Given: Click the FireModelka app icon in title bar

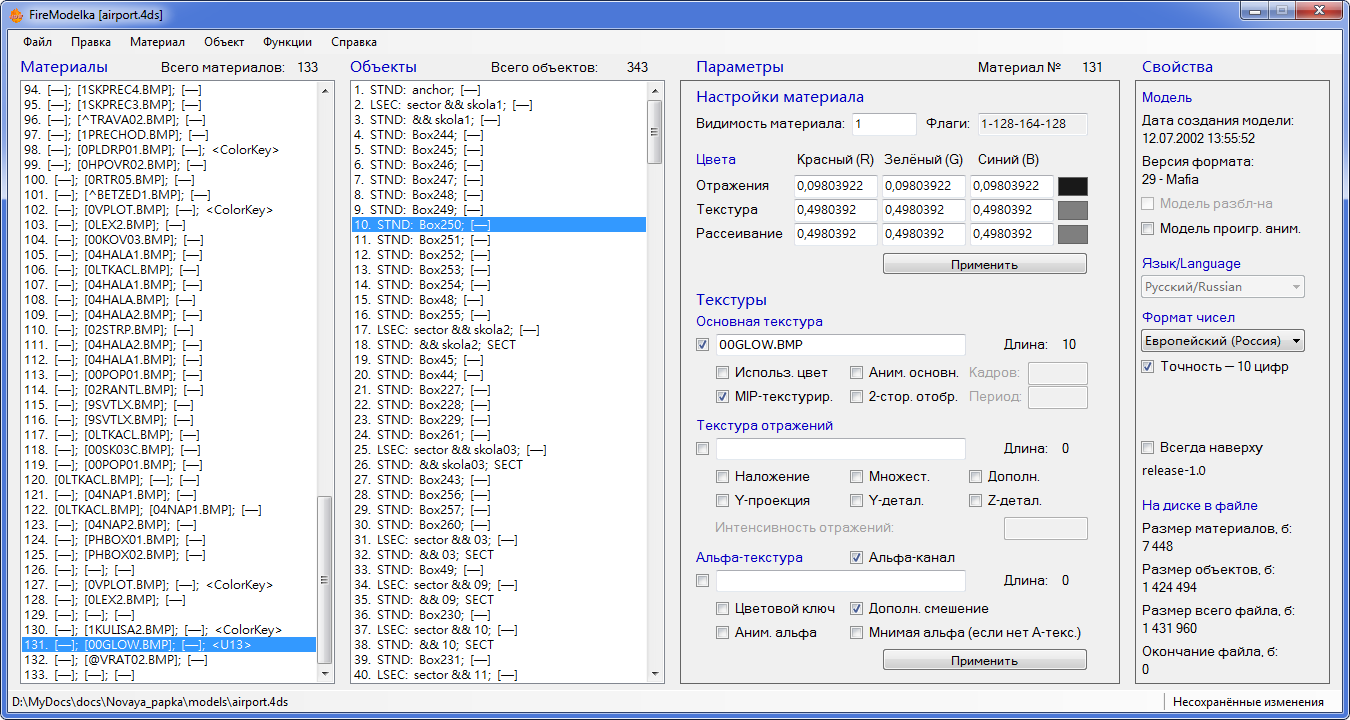Looking at the screenshot, I should [x=16, y=14].
